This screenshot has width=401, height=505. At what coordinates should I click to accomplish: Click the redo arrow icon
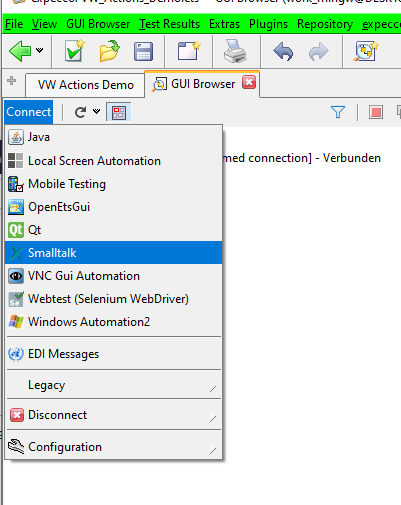[318, 51]
